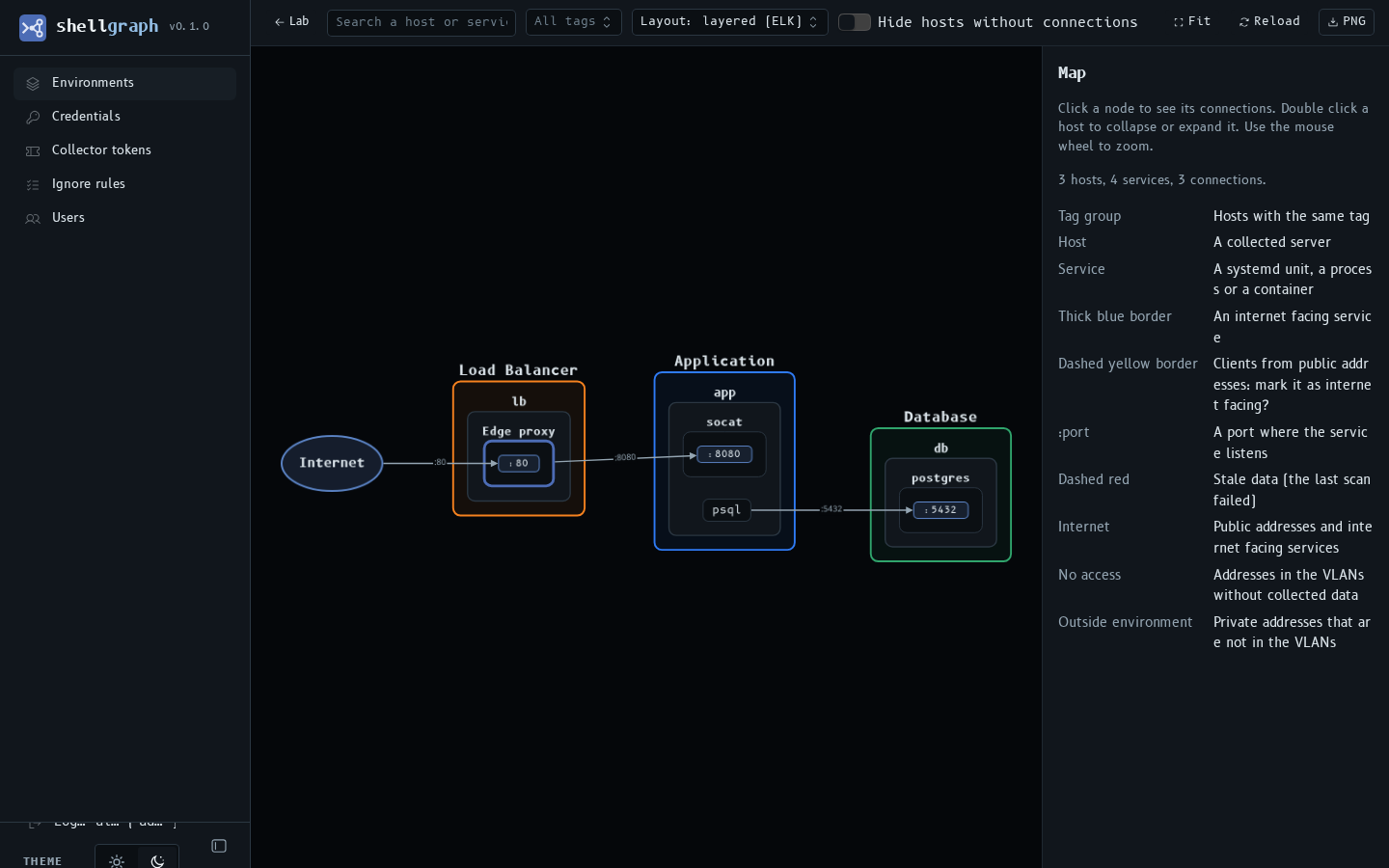Click the people icon beside Users
Viewport: 1389px width, 868px height.
[x=33, y=219]
